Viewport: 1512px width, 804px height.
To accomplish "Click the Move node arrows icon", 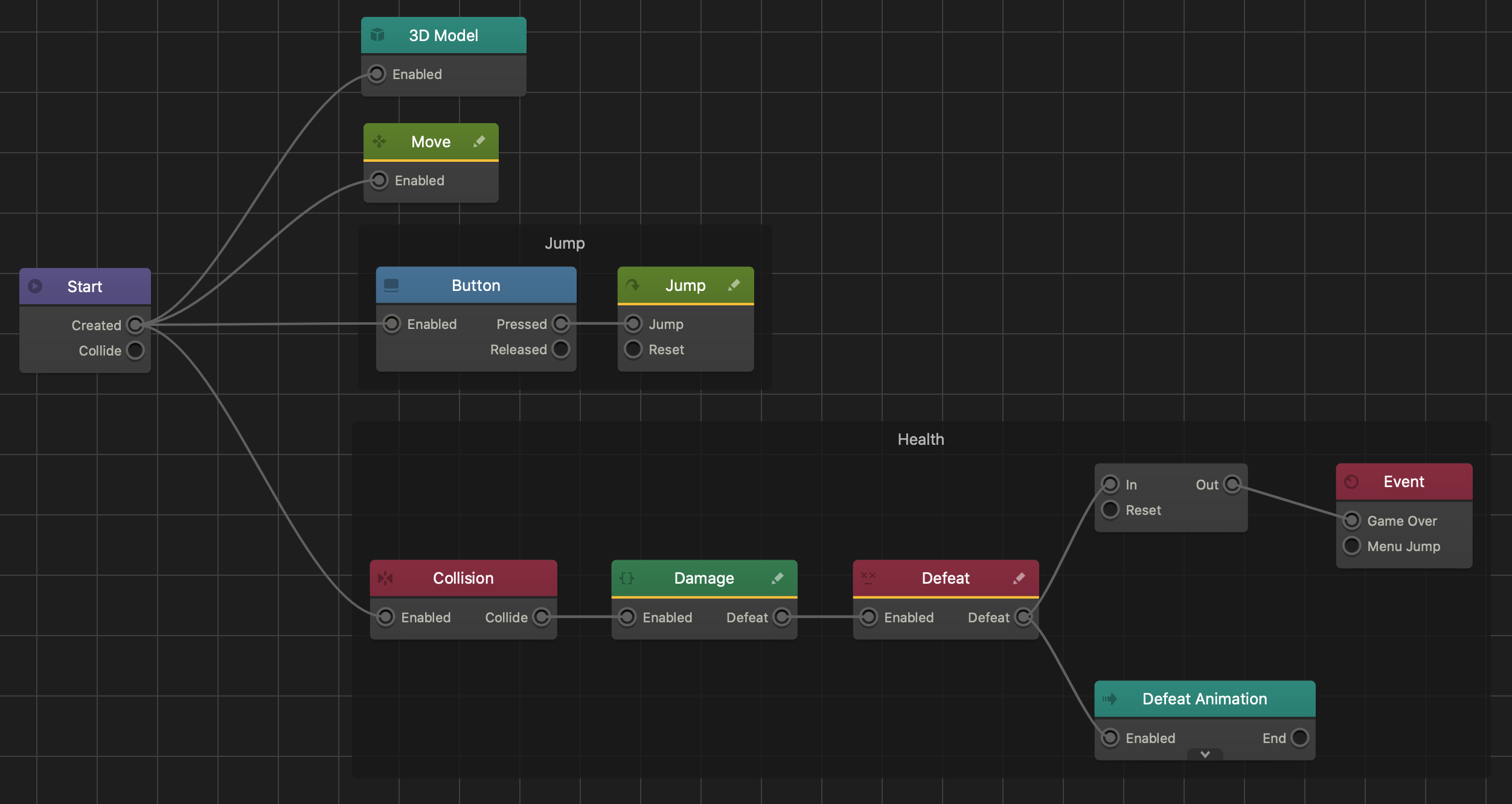I will coord(379,141).
